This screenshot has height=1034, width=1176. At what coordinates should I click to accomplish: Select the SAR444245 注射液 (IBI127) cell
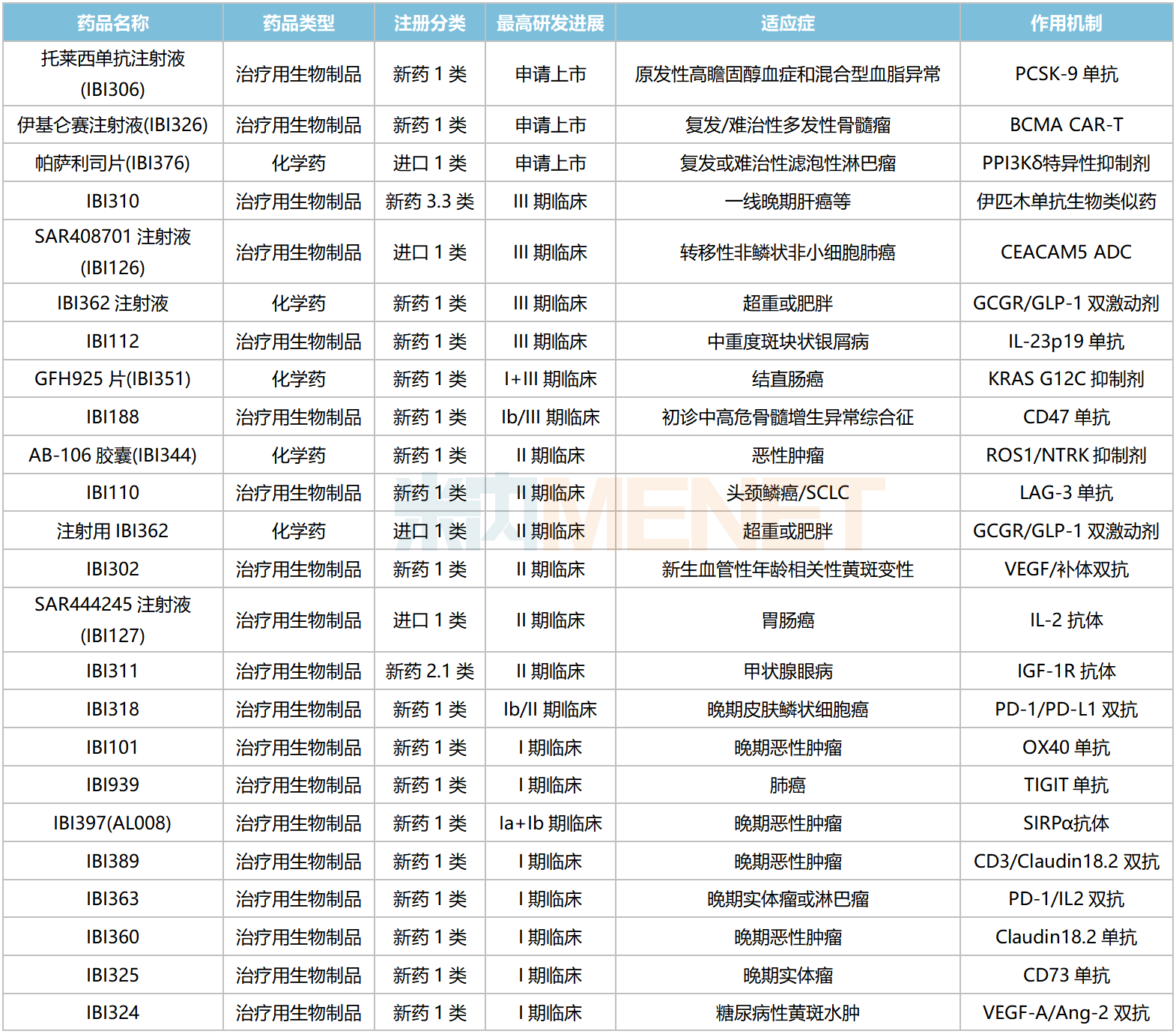(x=113, y=620)
